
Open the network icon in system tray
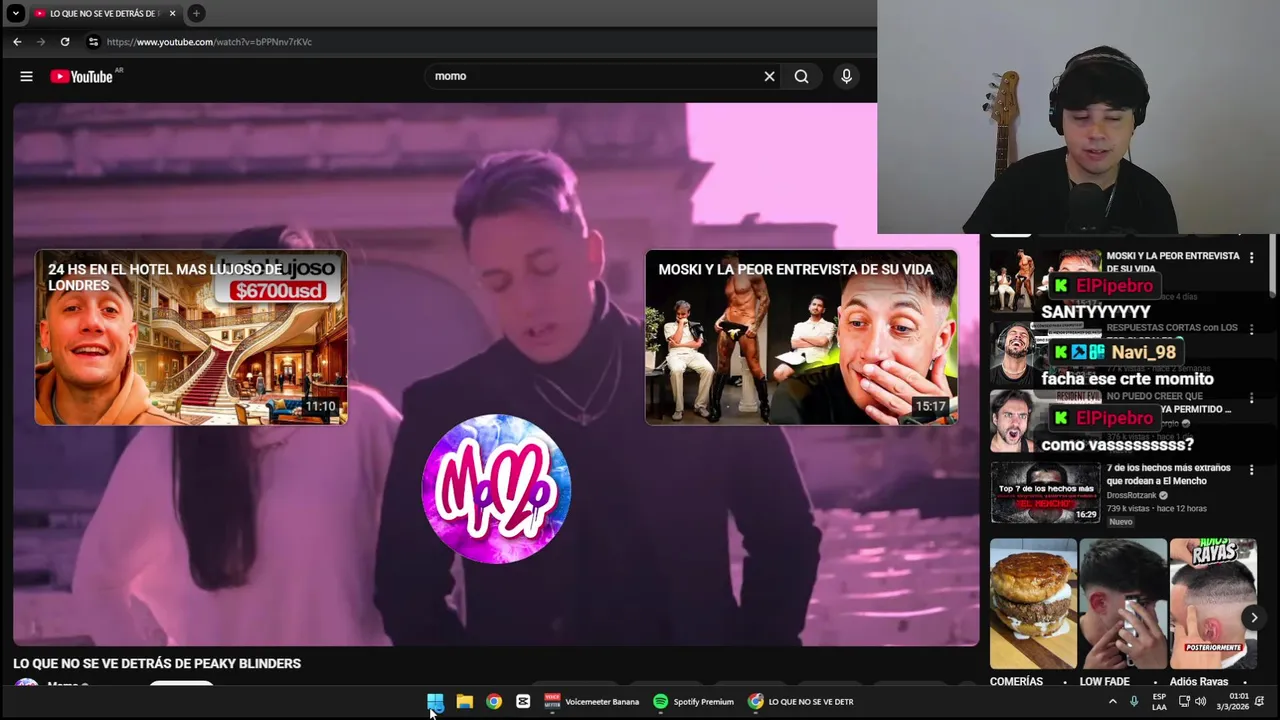1183,701
